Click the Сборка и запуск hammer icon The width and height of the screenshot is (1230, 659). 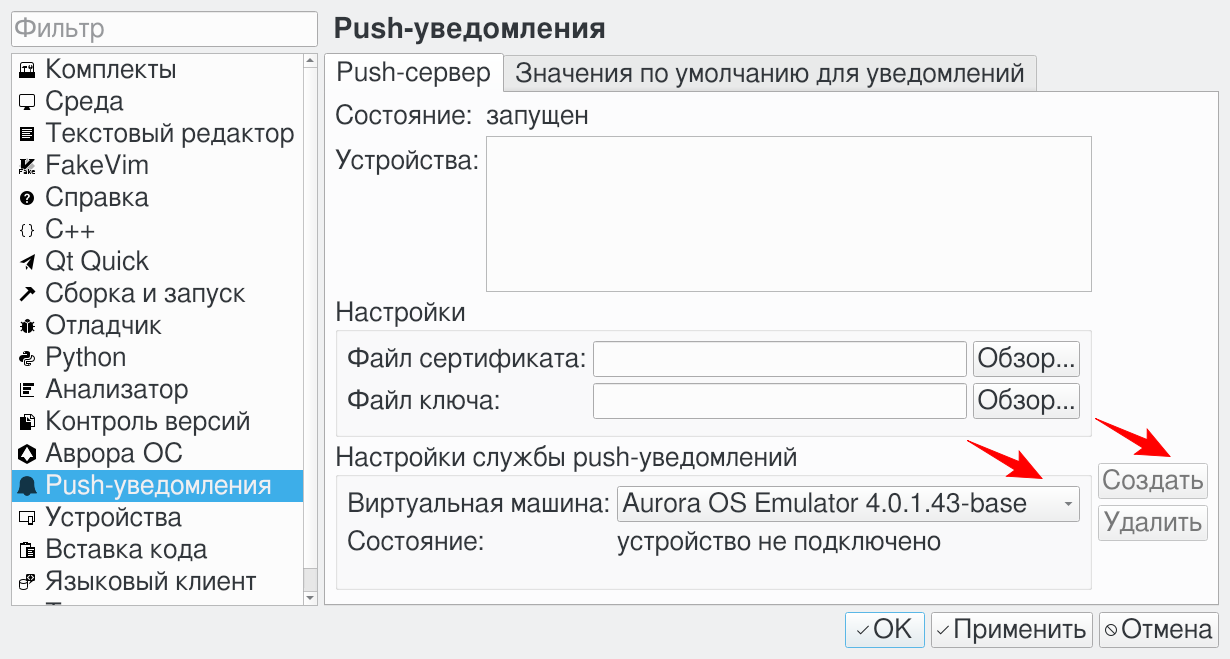(x=27, y=294)
